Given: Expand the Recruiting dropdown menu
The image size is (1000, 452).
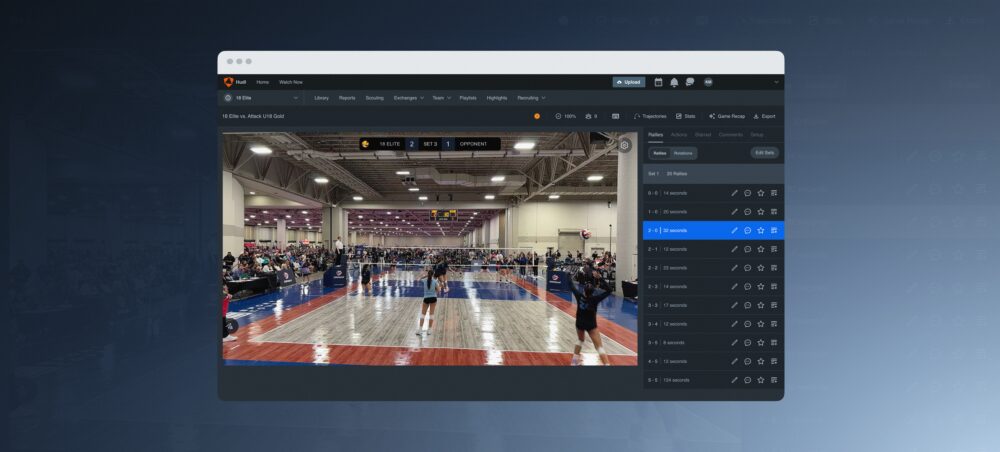Looking at the screenshot, I should [530, 98].
